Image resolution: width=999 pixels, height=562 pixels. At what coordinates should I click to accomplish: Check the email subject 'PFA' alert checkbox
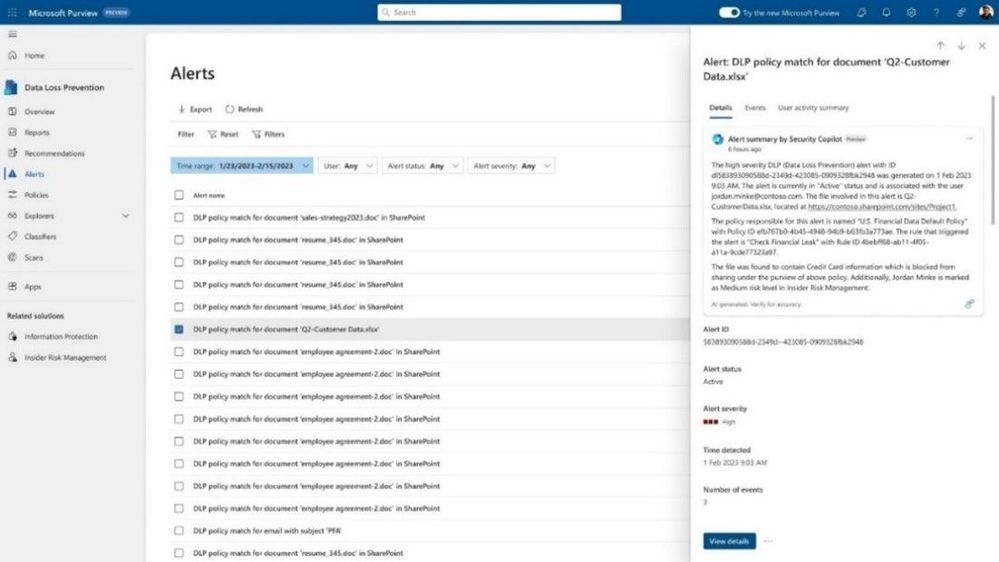point(179,531)
